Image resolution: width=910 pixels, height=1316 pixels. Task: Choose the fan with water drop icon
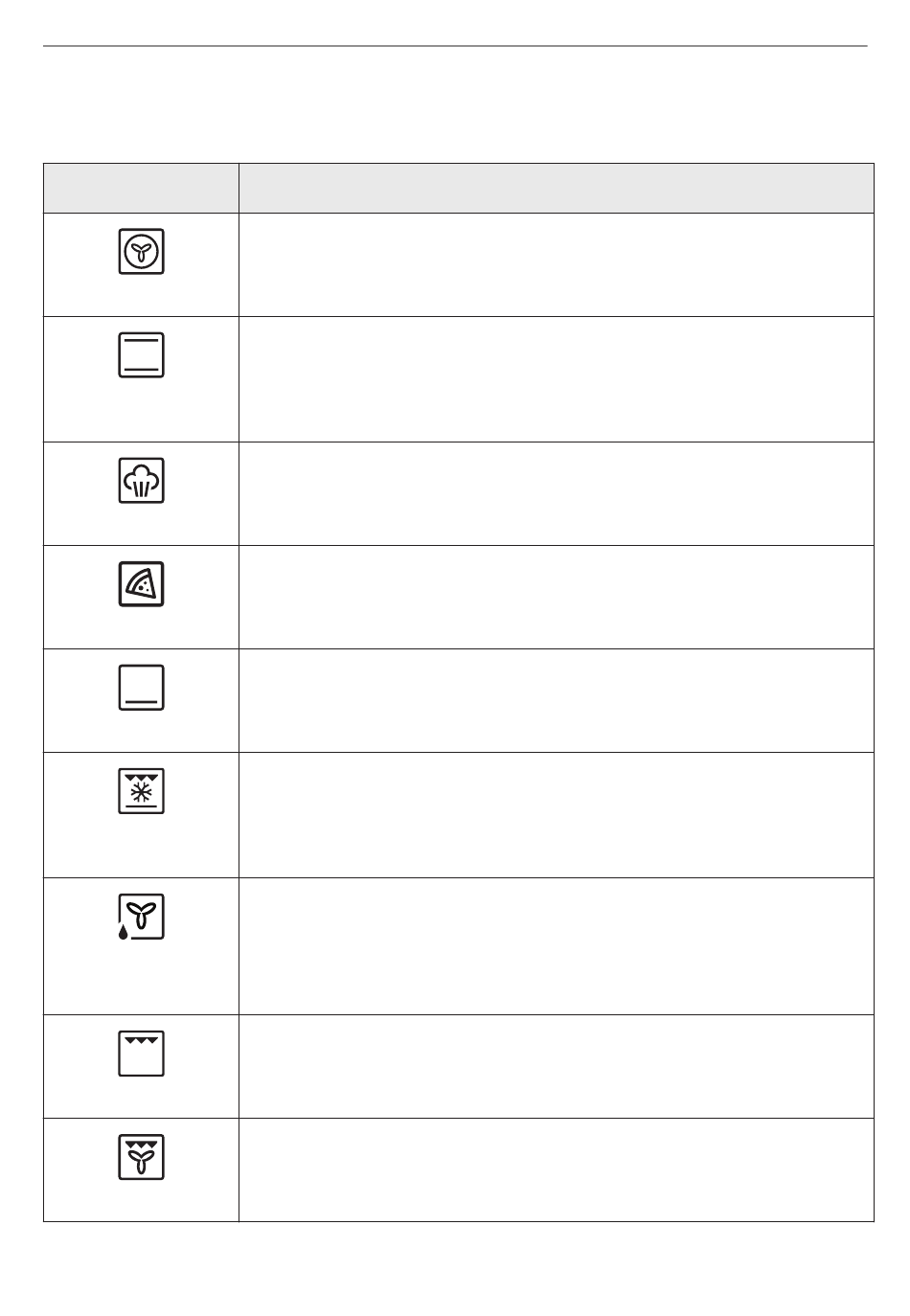pos(141,918)
